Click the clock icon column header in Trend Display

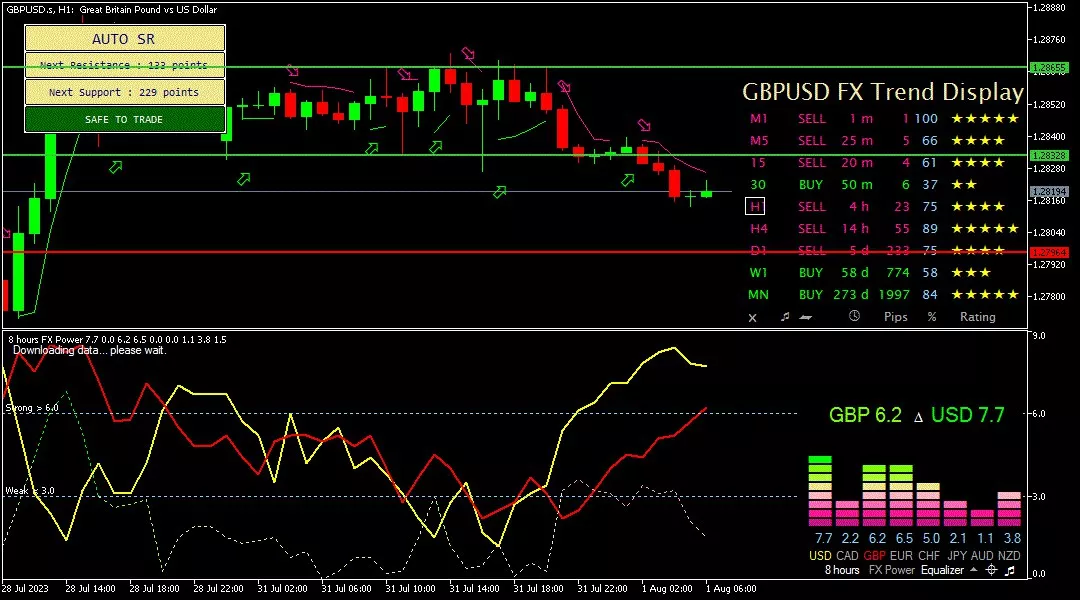pyautogui.click(x=854, y=315)
